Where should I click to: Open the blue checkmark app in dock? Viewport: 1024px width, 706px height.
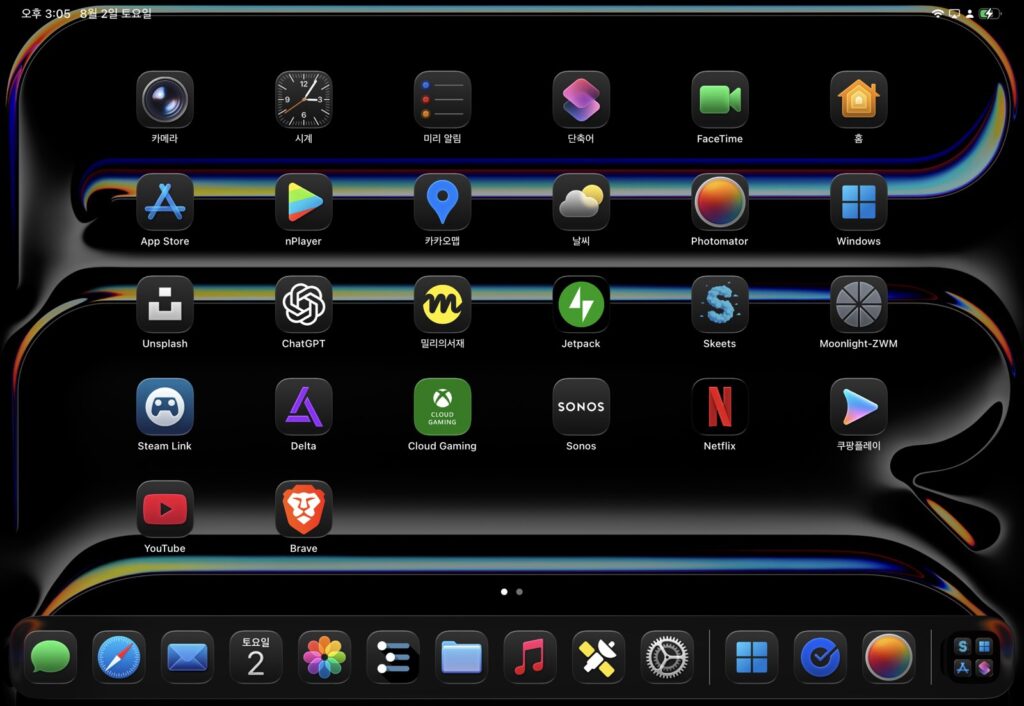(x=820, y=657)
